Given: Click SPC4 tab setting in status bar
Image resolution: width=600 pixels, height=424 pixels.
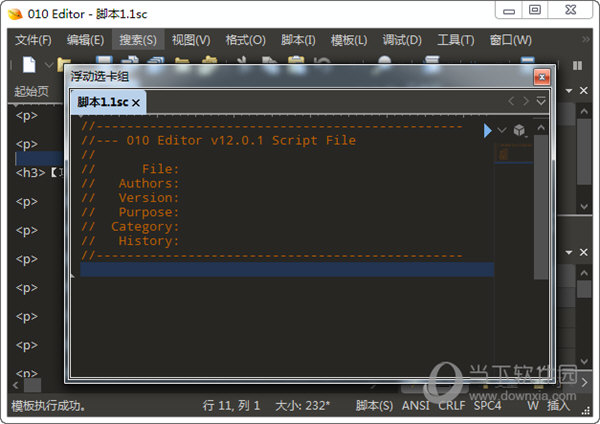Looking at the screenshot, I should pyautogui.click(x=487, y=406).
